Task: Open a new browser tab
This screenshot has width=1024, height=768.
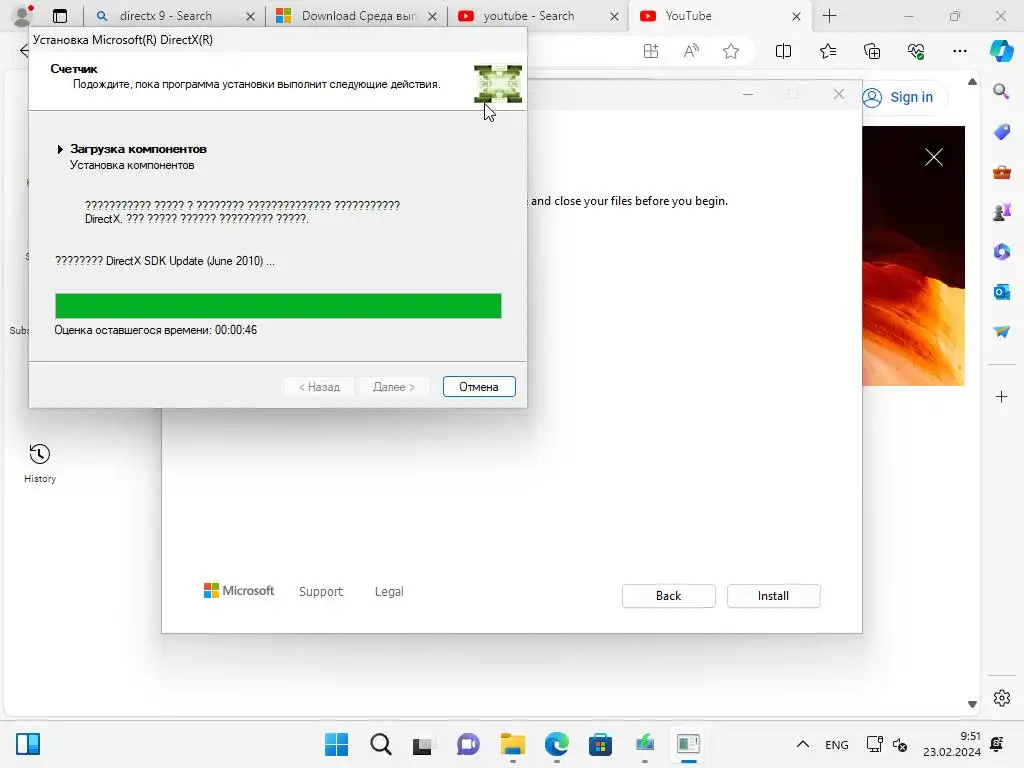Action: (x=829, y=16)
